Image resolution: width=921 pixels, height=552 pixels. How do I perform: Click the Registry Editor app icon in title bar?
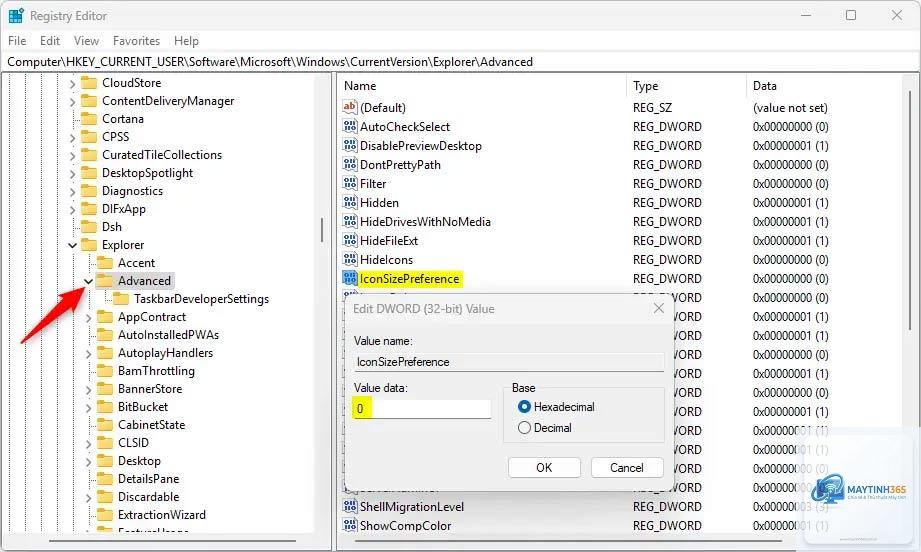16,16
